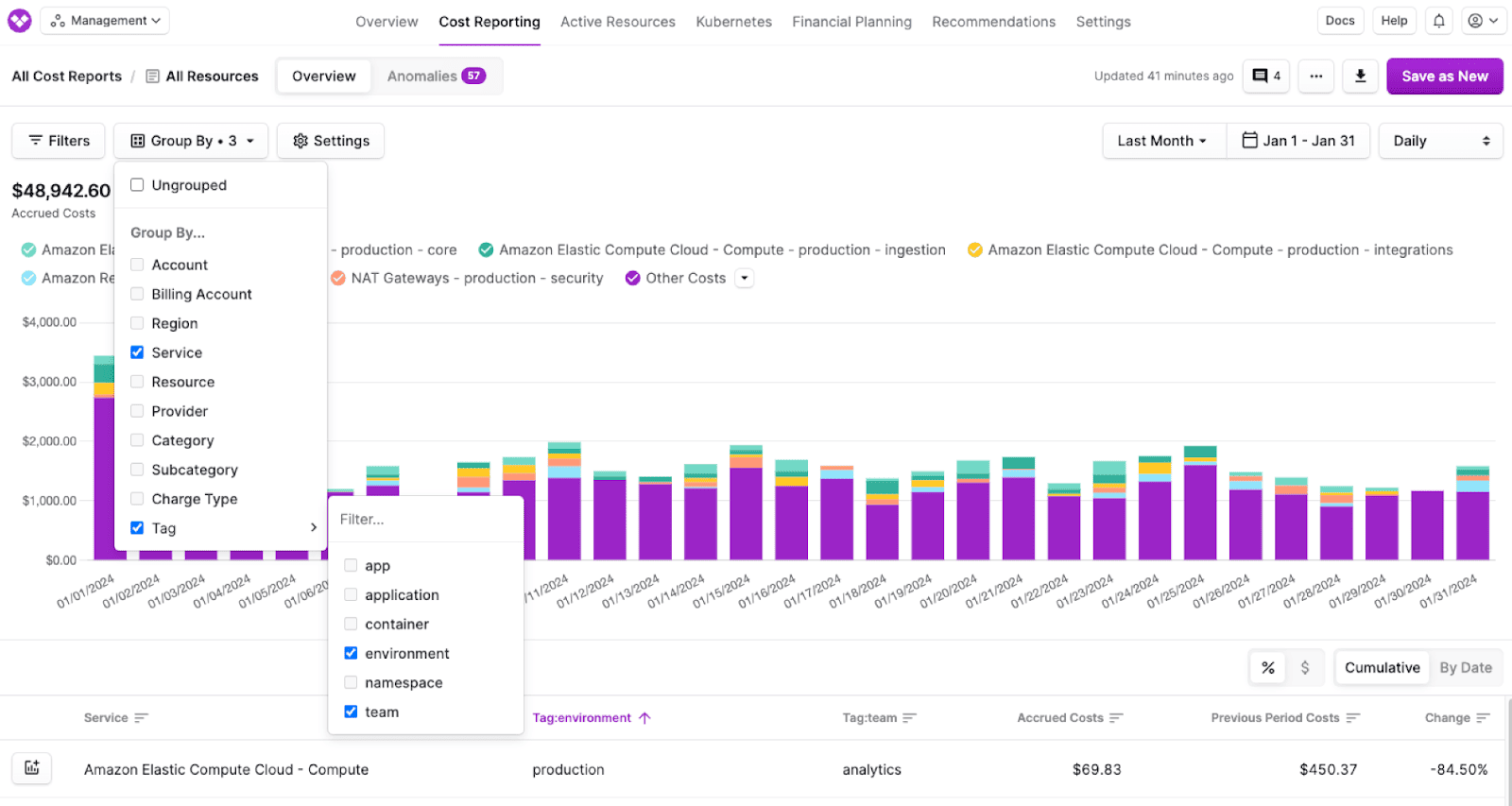Viewport: 1512px width, 806px height.
Task: Open the Recommendations nav tab
Action: pos(994,22)
